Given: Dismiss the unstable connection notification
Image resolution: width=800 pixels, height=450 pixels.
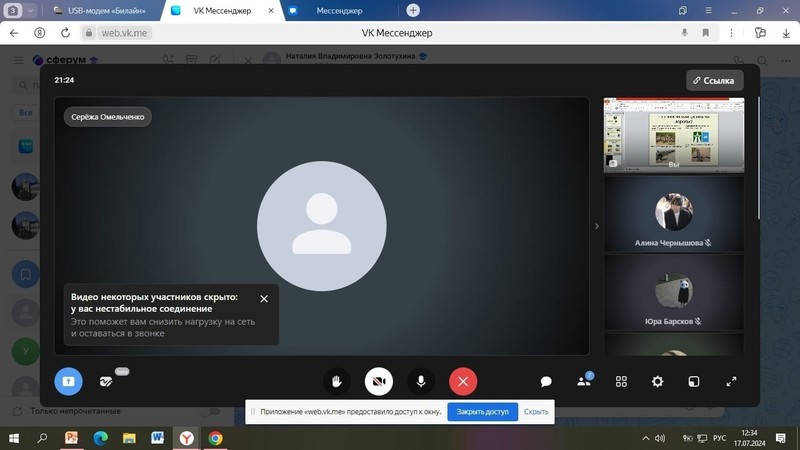Looking at the screenshot, I should click(264, 298).
